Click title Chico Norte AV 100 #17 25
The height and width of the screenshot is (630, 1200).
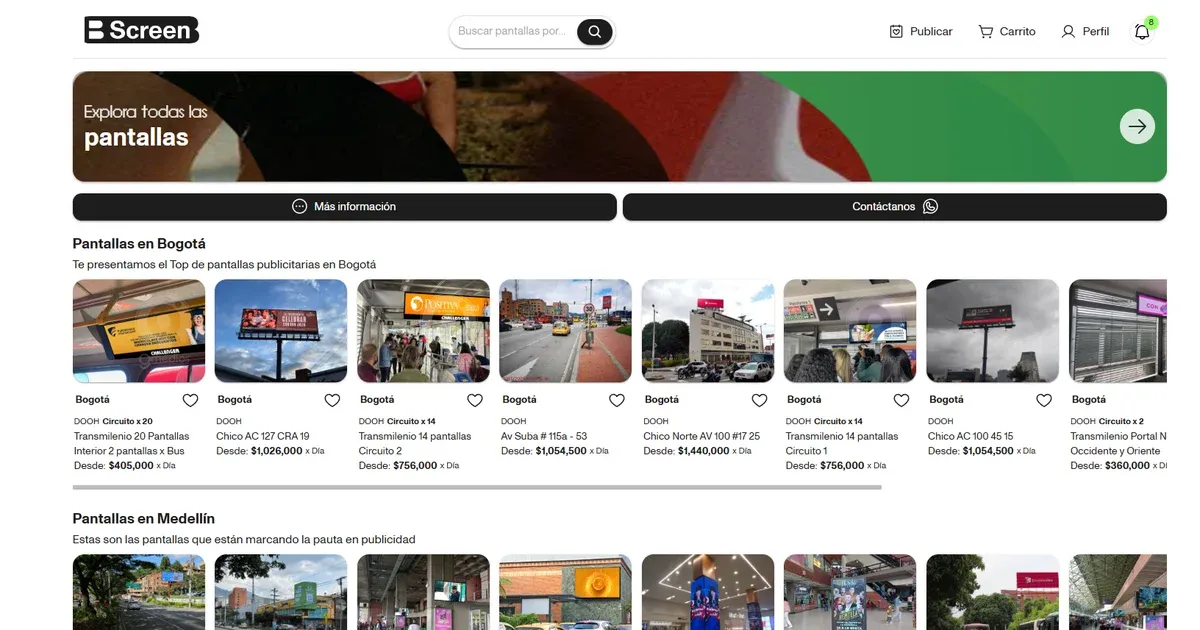pyautogui.click(x=701, y=436)
